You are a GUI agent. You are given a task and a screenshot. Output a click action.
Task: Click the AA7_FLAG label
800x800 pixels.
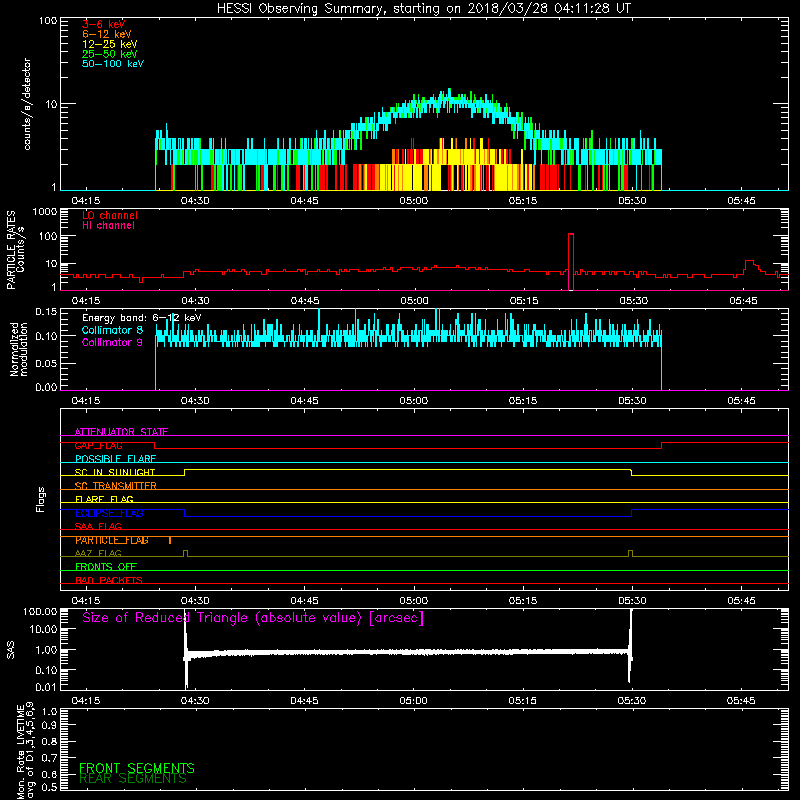98,553
